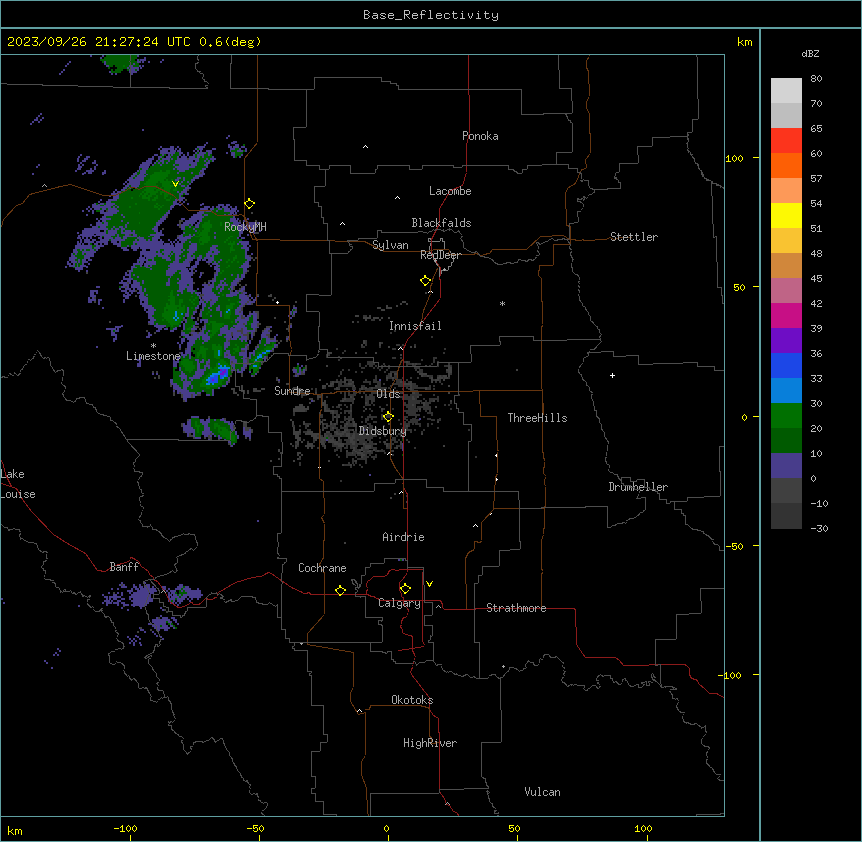Select the magenta 39-42 dBZ legend swatch

tap(786, 315)
